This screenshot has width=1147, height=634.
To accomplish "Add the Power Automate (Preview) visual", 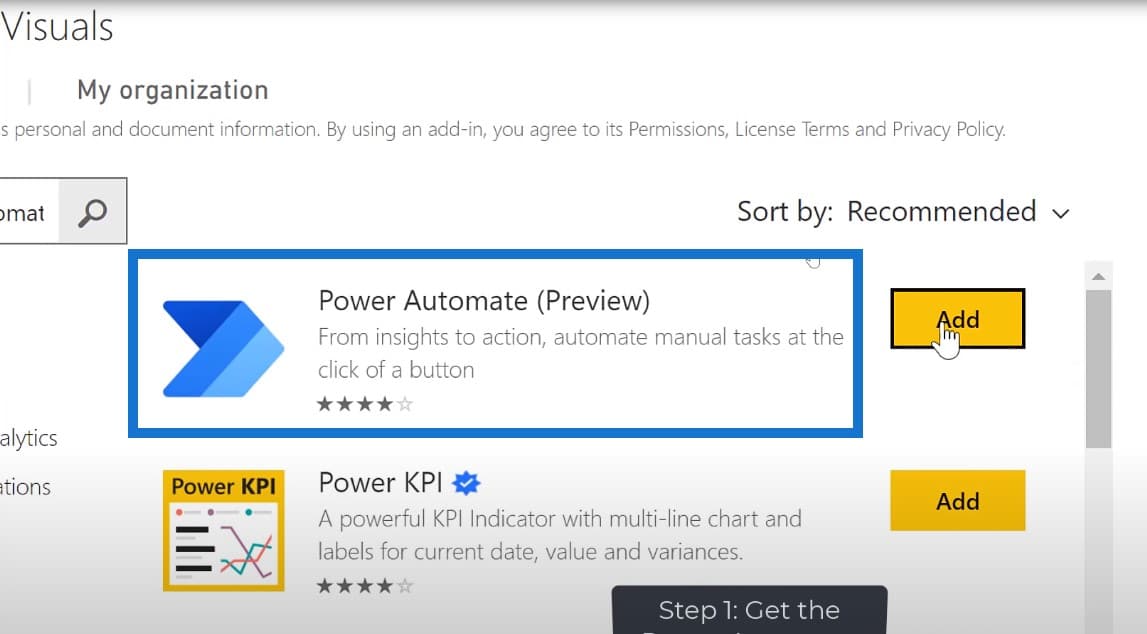I will coord(958,319).
